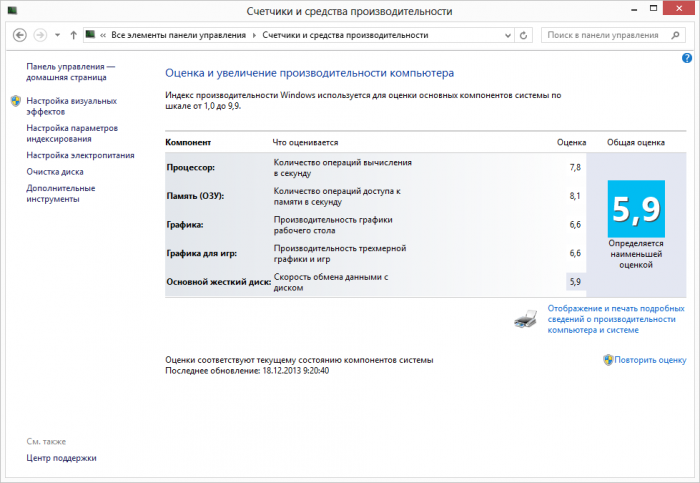Open Настройка электропитания
This screenshot has height=483, width=700.
80,155
